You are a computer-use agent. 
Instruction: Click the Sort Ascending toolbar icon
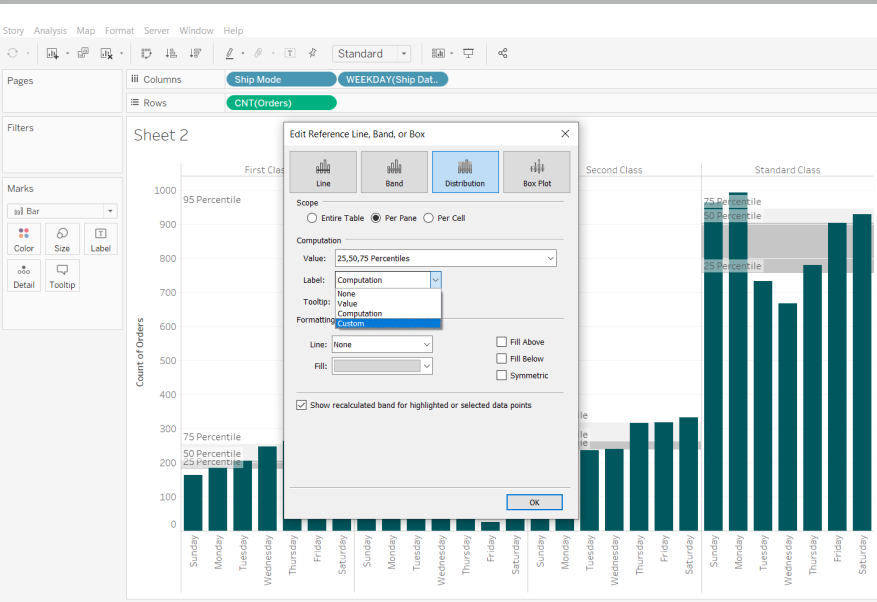coord(171,53)
